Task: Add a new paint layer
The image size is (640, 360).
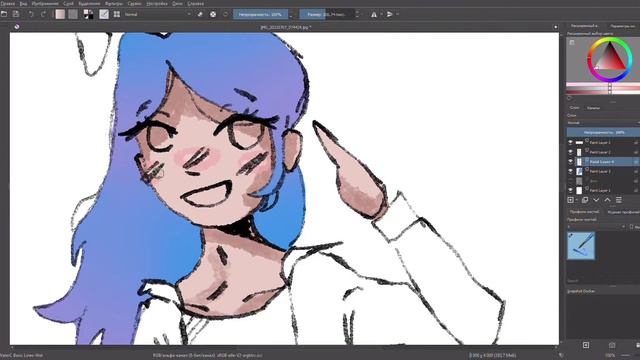Action: pyautogui.click(x=571, y=200)
